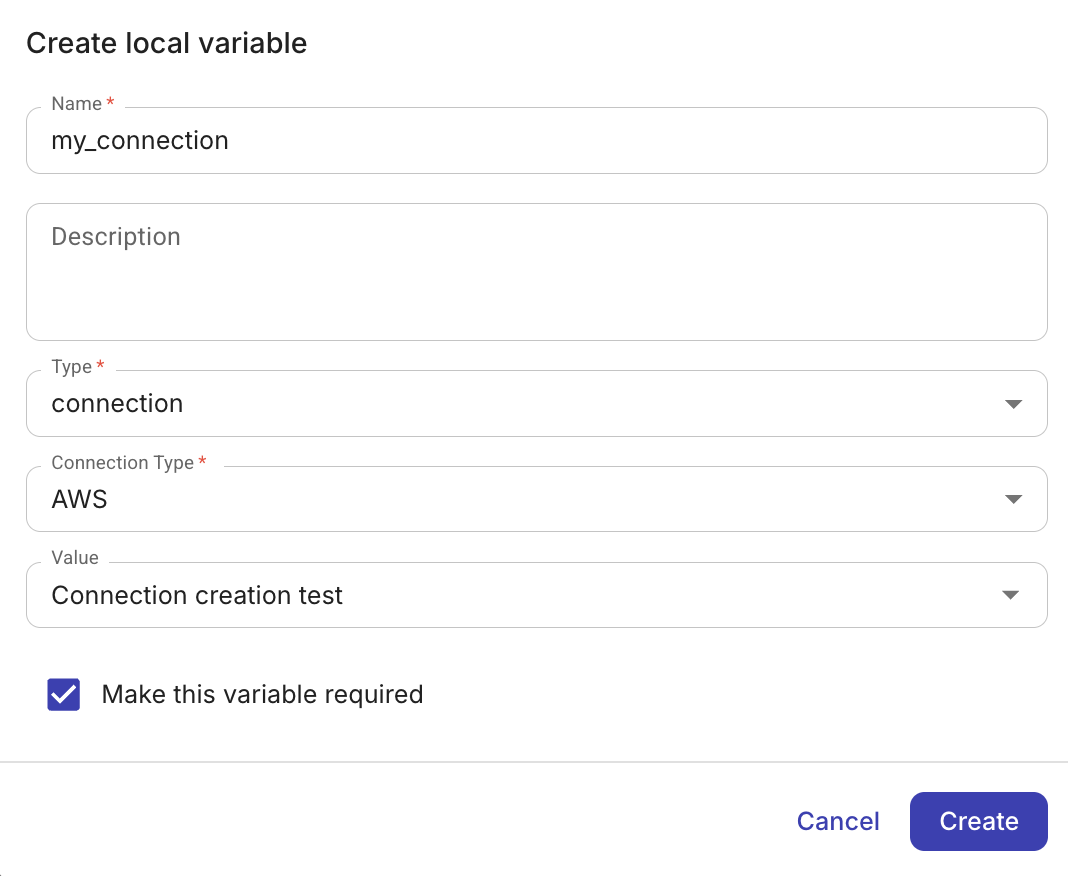Toggle the required variable checkbox
This screenshot has width=1068, height=876.
tap(63, 694)
